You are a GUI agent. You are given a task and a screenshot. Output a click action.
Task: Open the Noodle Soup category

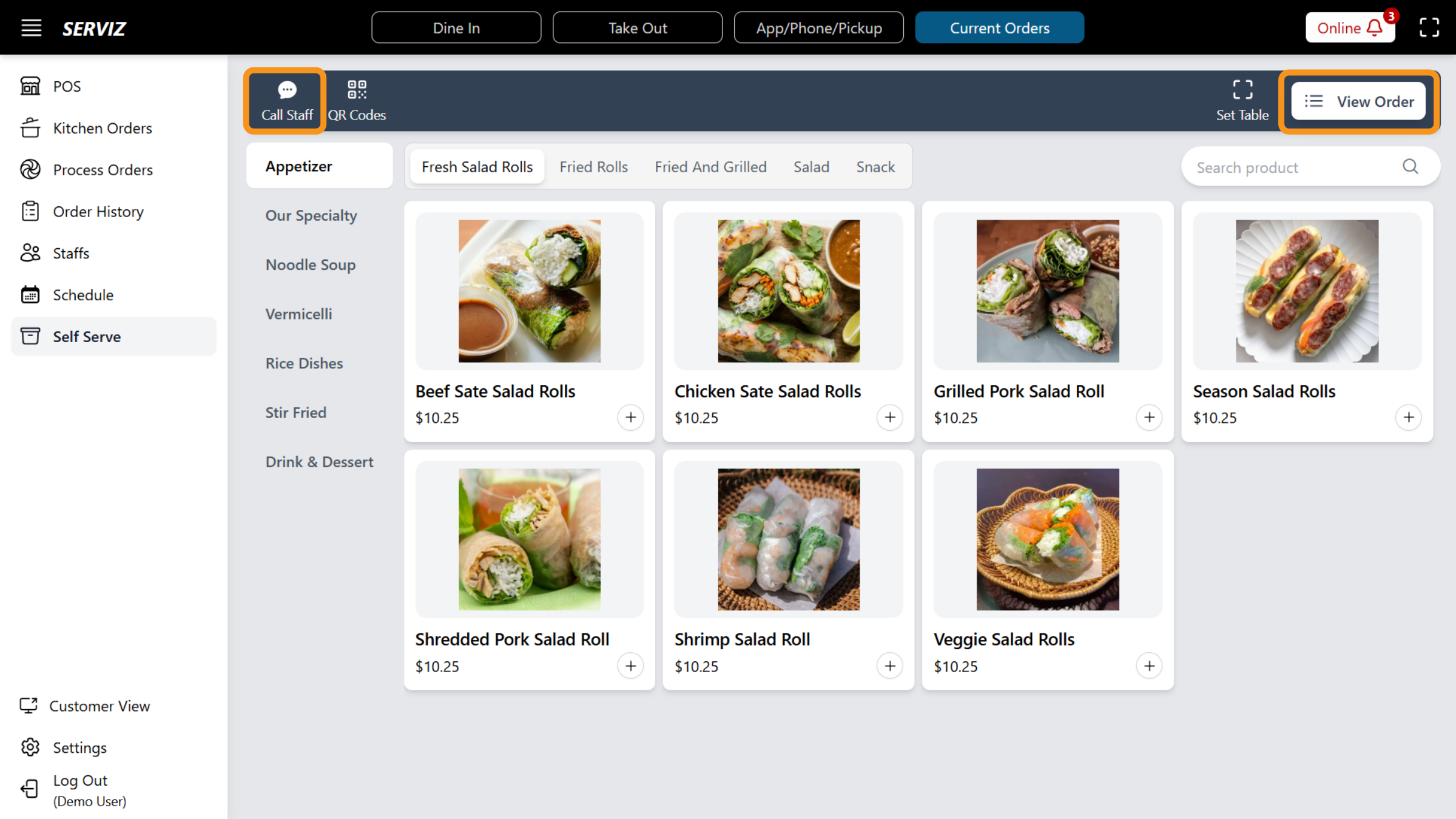(x=310, y=265)
